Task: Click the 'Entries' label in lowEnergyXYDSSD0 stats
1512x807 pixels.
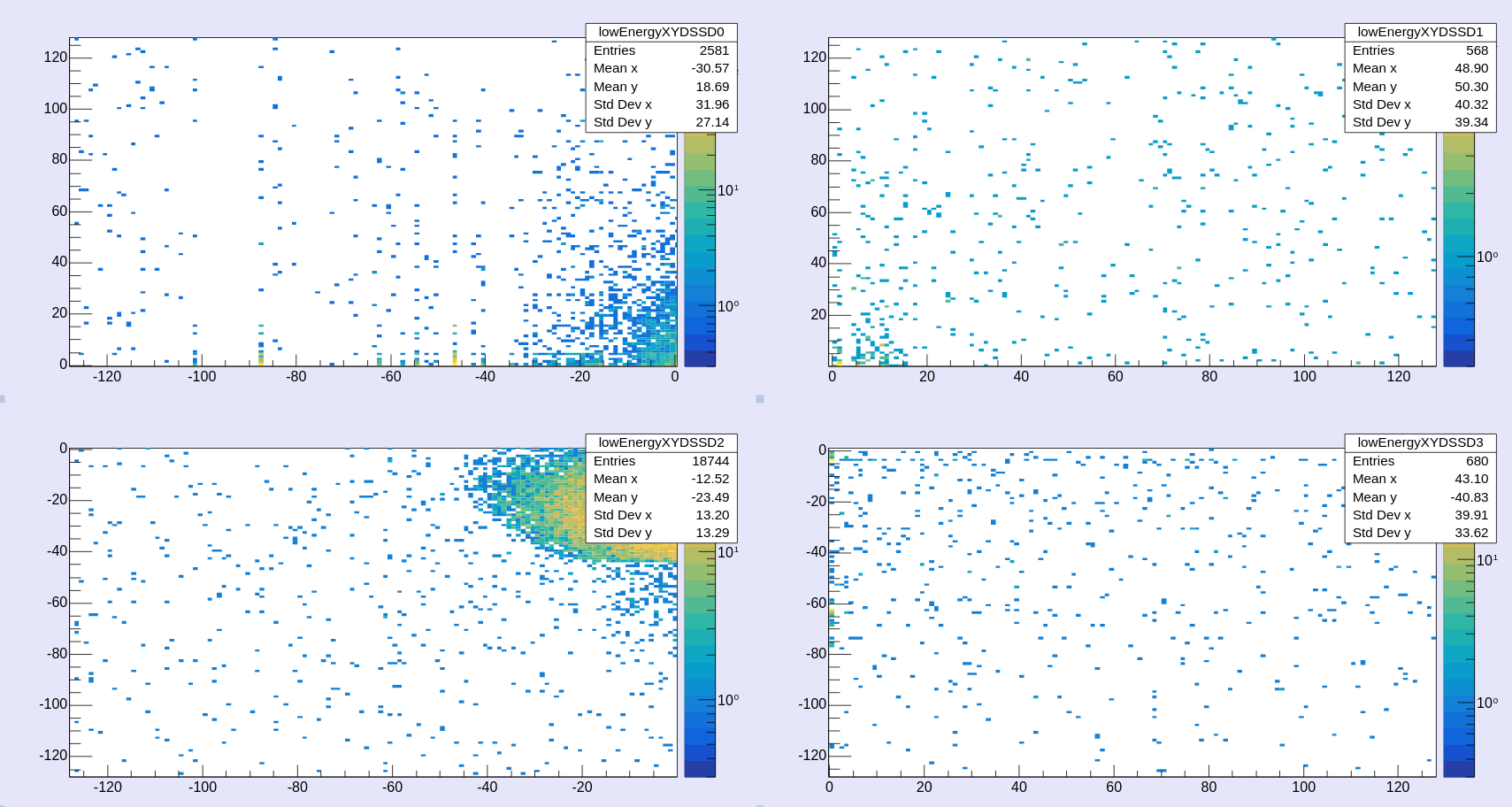Action: click(x=614, y=50)
